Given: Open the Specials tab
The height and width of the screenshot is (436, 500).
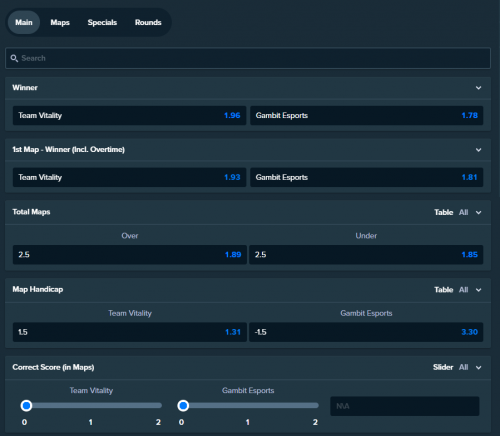Looking at the screenshot, I should click(x=102, y=22).
